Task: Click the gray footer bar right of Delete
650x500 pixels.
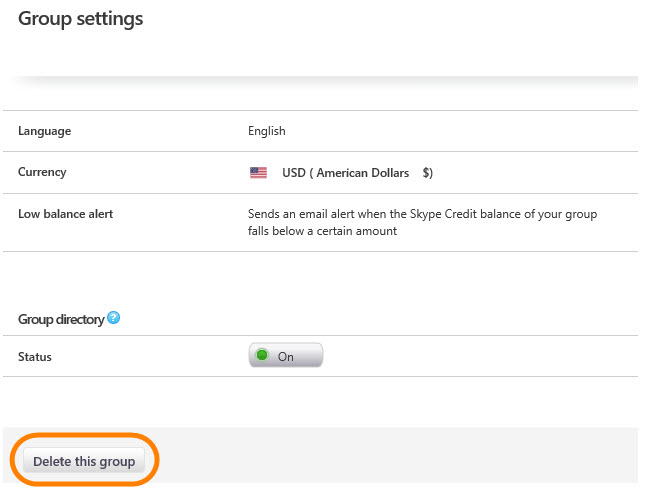Action: click(400, 456)
